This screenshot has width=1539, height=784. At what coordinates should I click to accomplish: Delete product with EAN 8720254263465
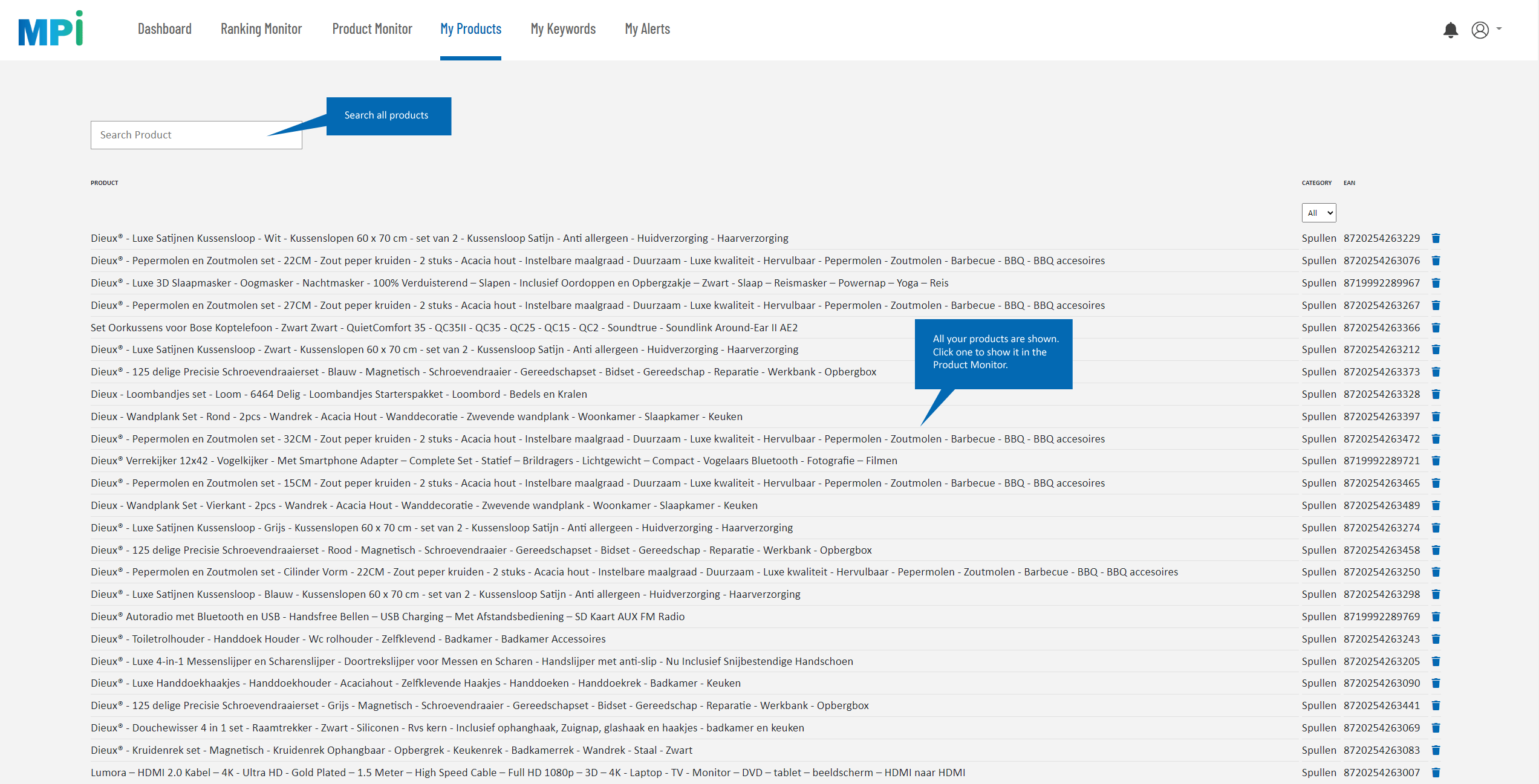pyautogui.click(x=1436, y=483)
